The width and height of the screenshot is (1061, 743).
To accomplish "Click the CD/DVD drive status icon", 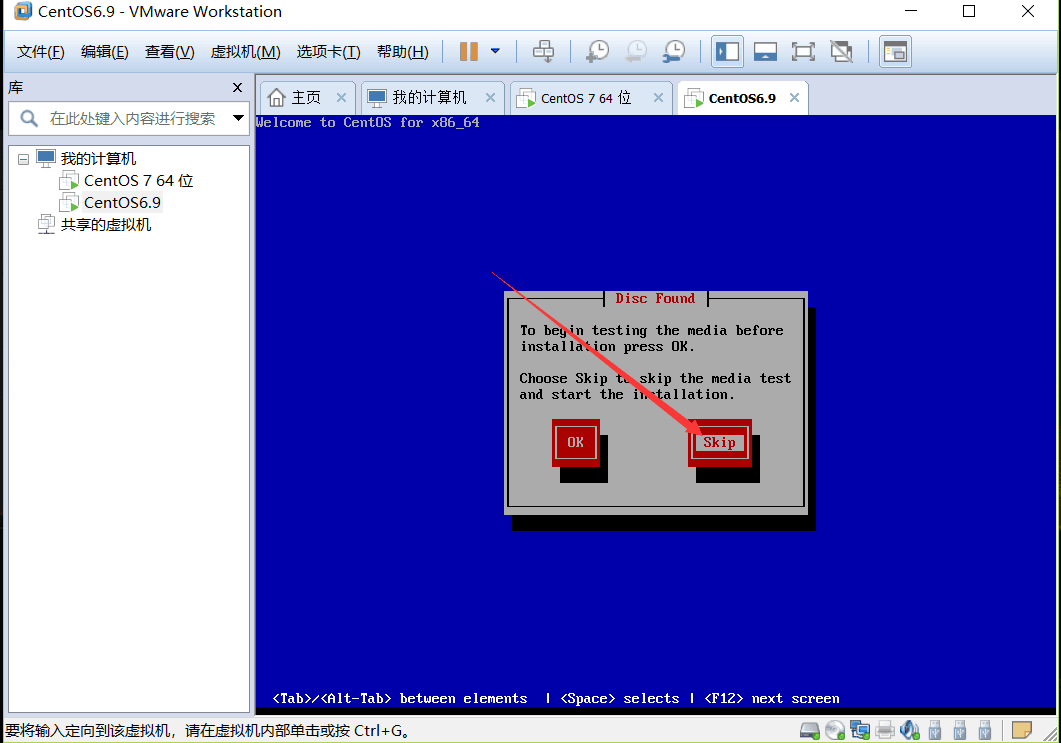I will click(835, 731).
